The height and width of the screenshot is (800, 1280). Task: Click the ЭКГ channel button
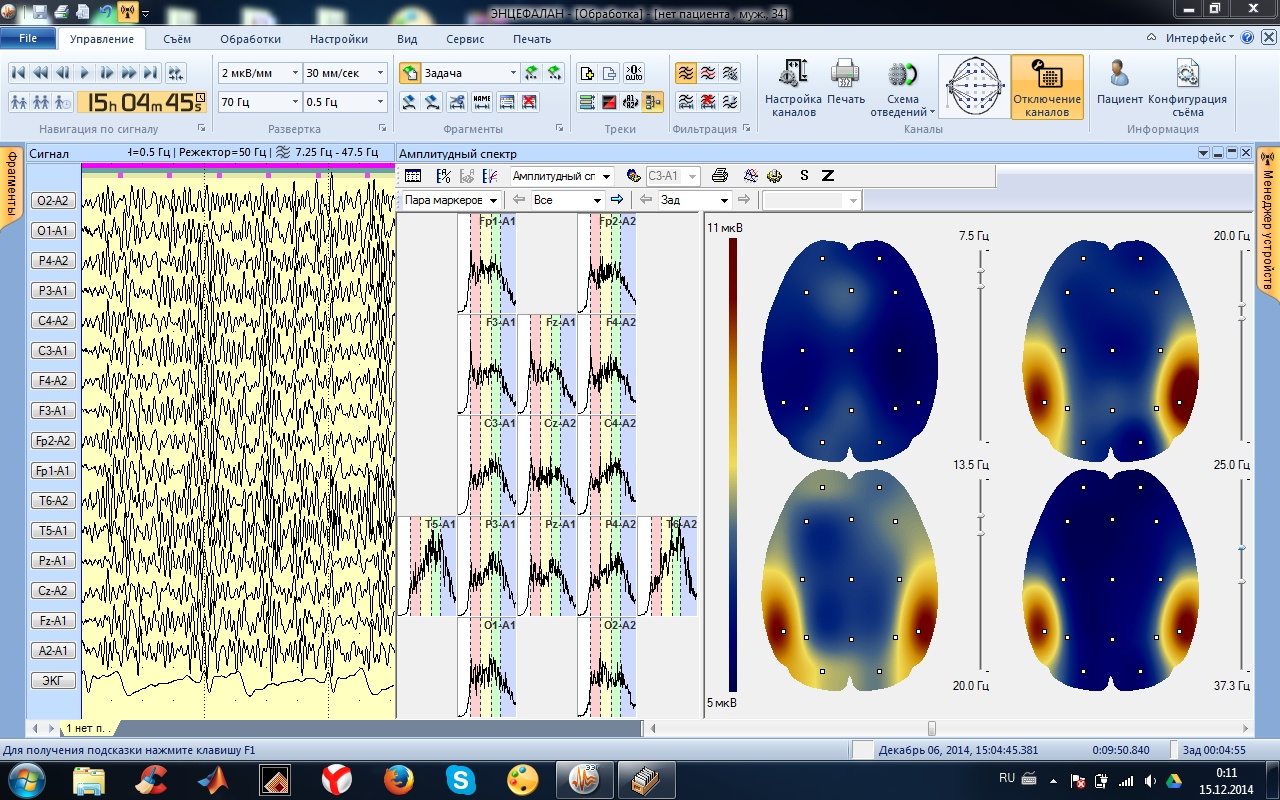pos(52,680)
